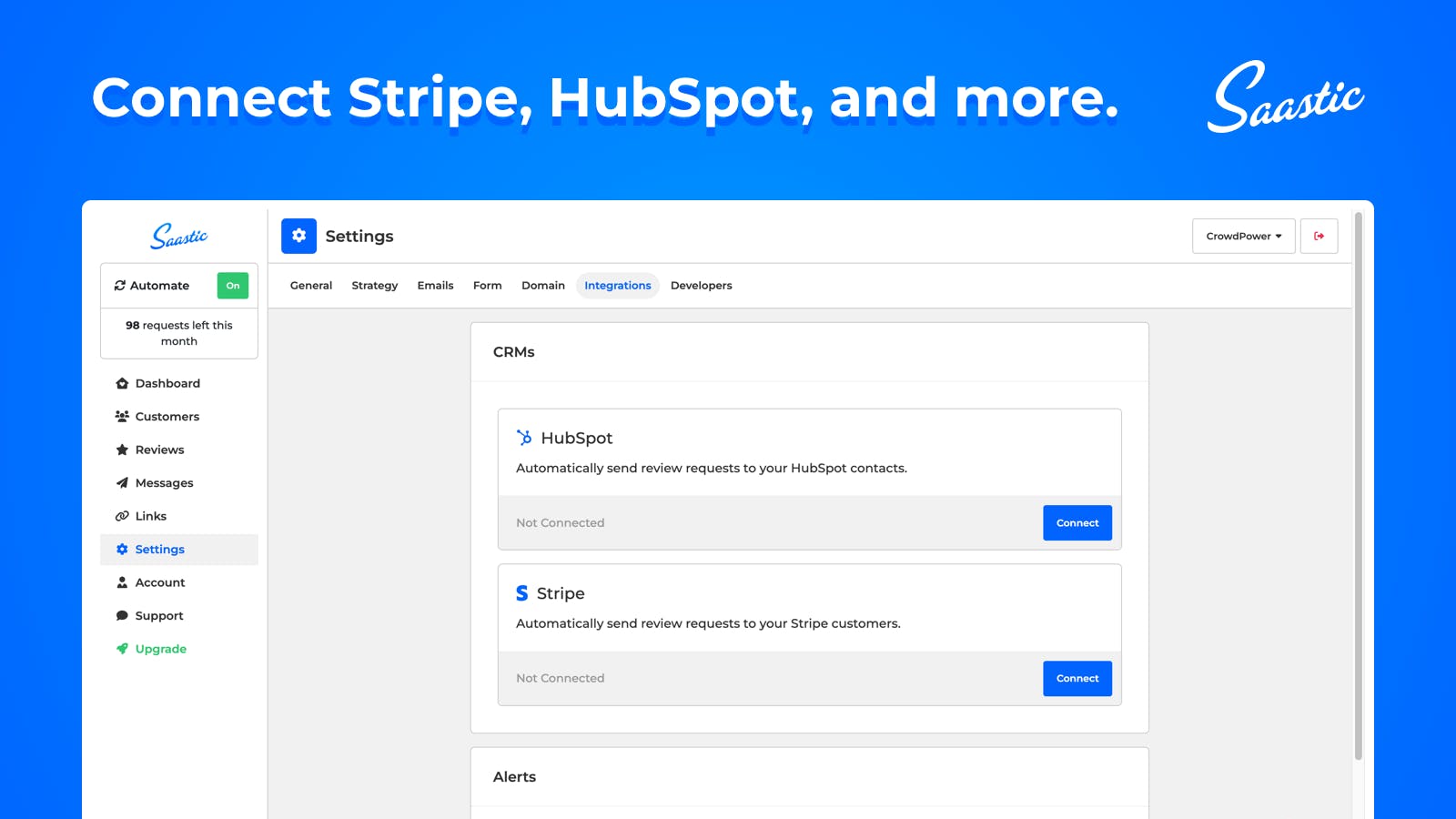Screen dimensions: 1456x819
Task: Connect the HubSpot integration
Action: click(x=1077, y=523)
